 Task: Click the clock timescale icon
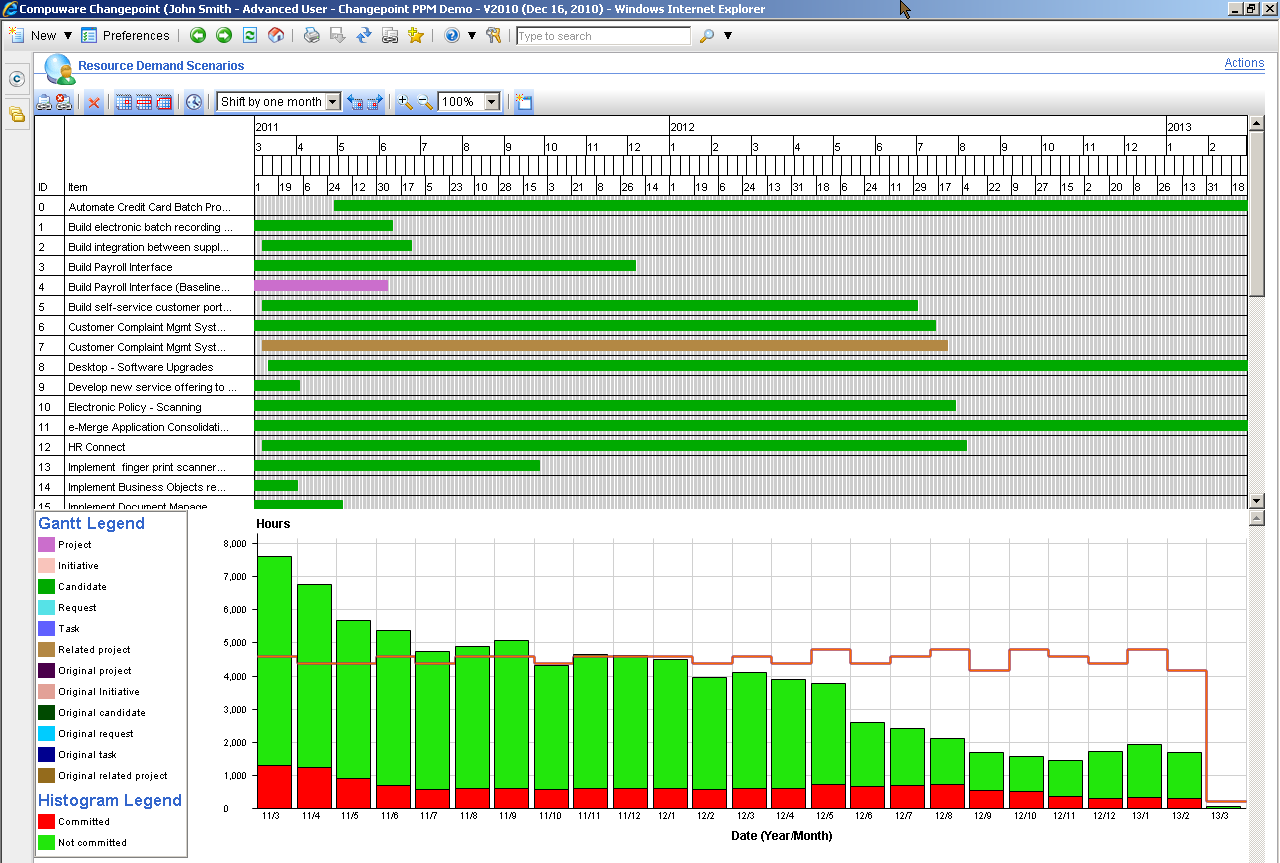tap(194, 102)
